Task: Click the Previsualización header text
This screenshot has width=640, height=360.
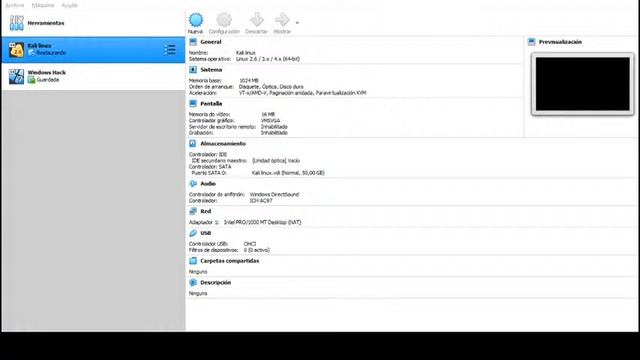Action: pyautogui.click(x=560, y=42)
